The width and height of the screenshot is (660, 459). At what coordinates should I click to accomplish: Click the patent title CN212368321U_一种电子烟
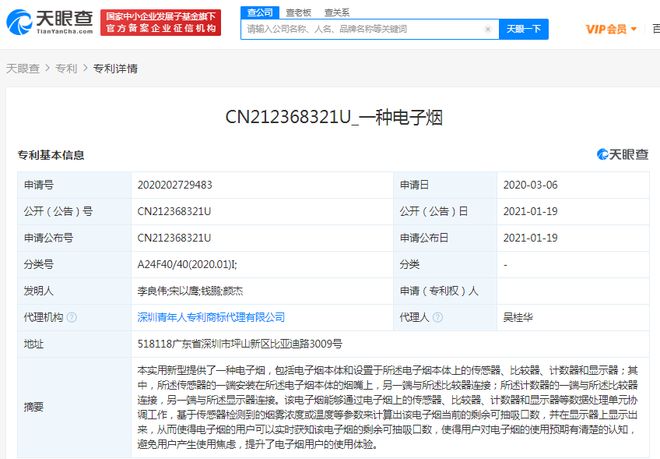point(330,119)
